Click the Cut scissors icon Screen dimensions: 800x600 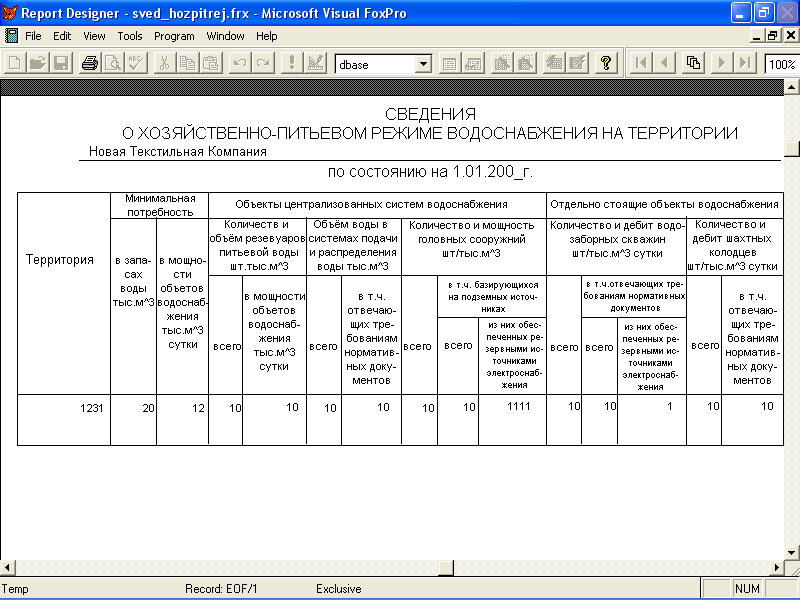tap(163, 63)
